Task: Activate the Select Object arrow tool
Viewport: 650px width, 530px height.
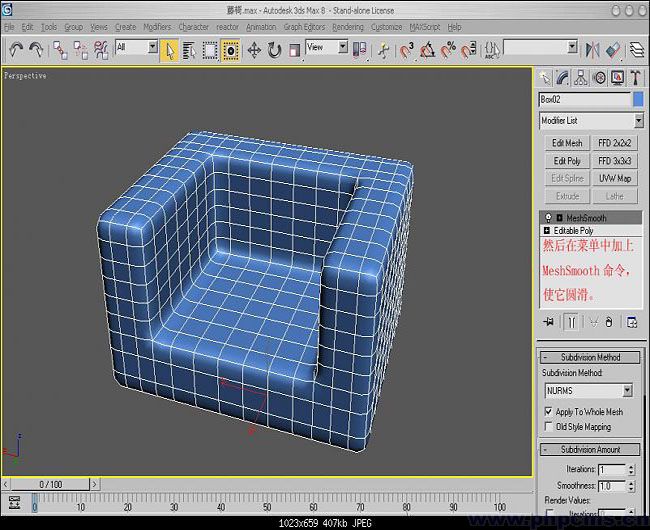Action: pos(170,51)
